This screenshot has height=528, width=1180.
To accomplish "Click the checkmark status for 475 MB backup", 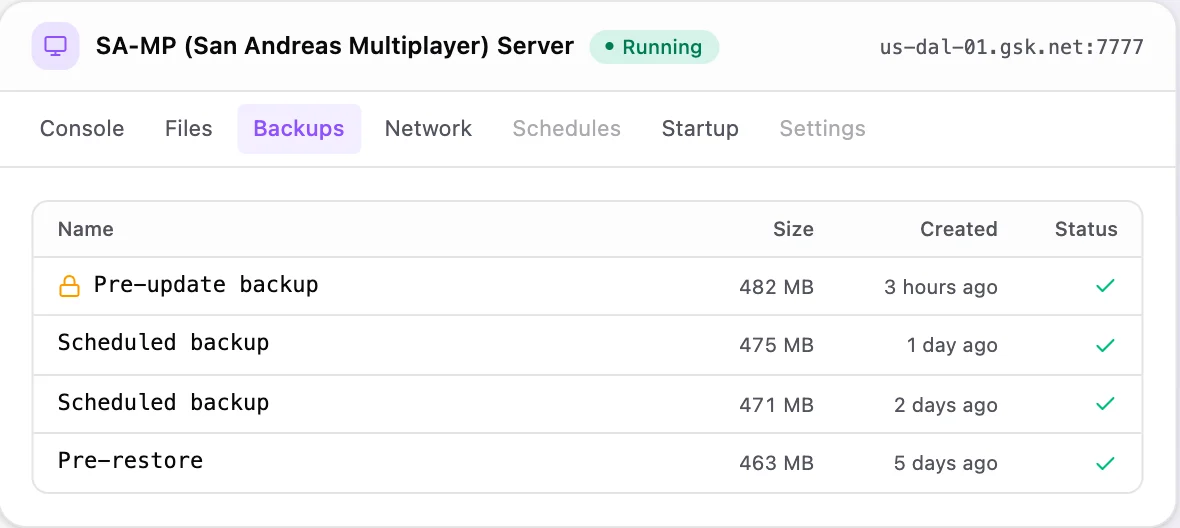I will (1105, 345).
